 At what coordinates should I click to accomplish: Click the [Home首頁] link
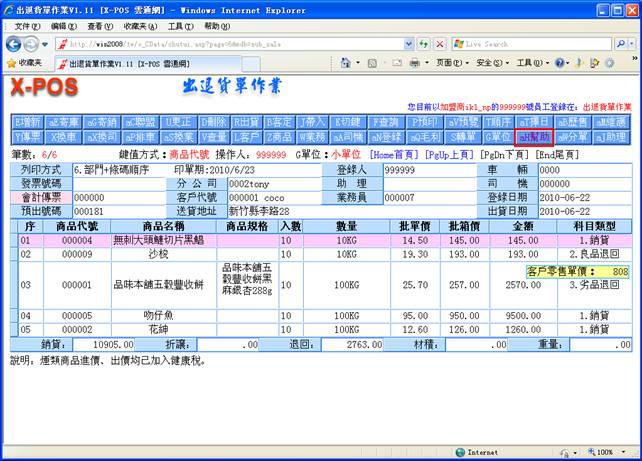click(x=396, y=155)
